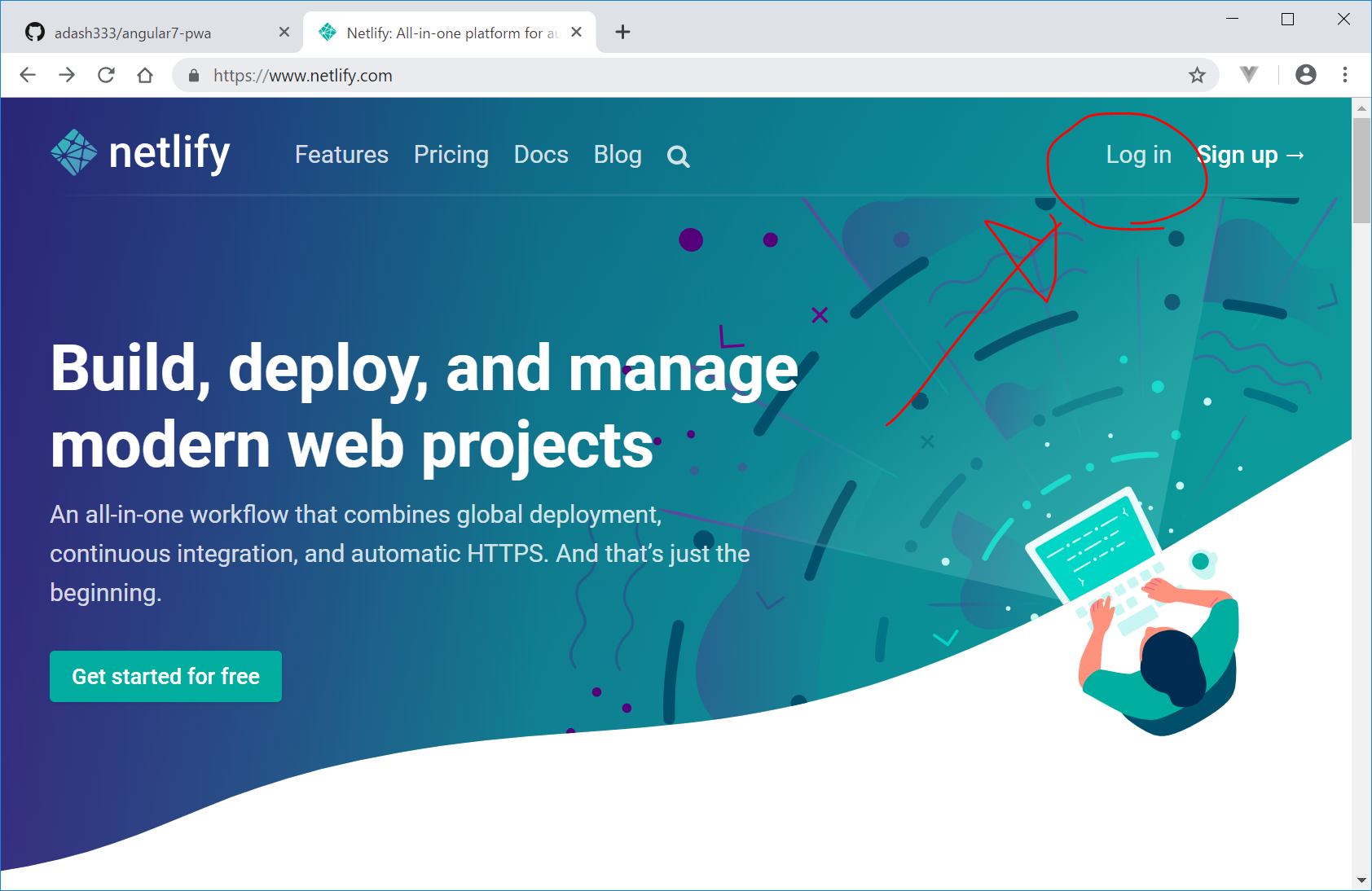The height and width of the screenshot is (891, 1372).
Task: Click the Vue devtools extension icon
Action: pos(1249,75)
